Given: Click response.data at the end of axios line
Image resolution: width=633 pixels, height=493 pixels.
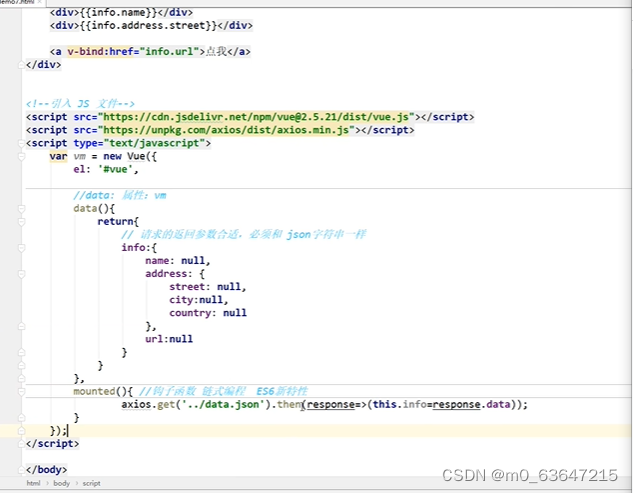Looking at the screenshot, I should pos(471,404).
